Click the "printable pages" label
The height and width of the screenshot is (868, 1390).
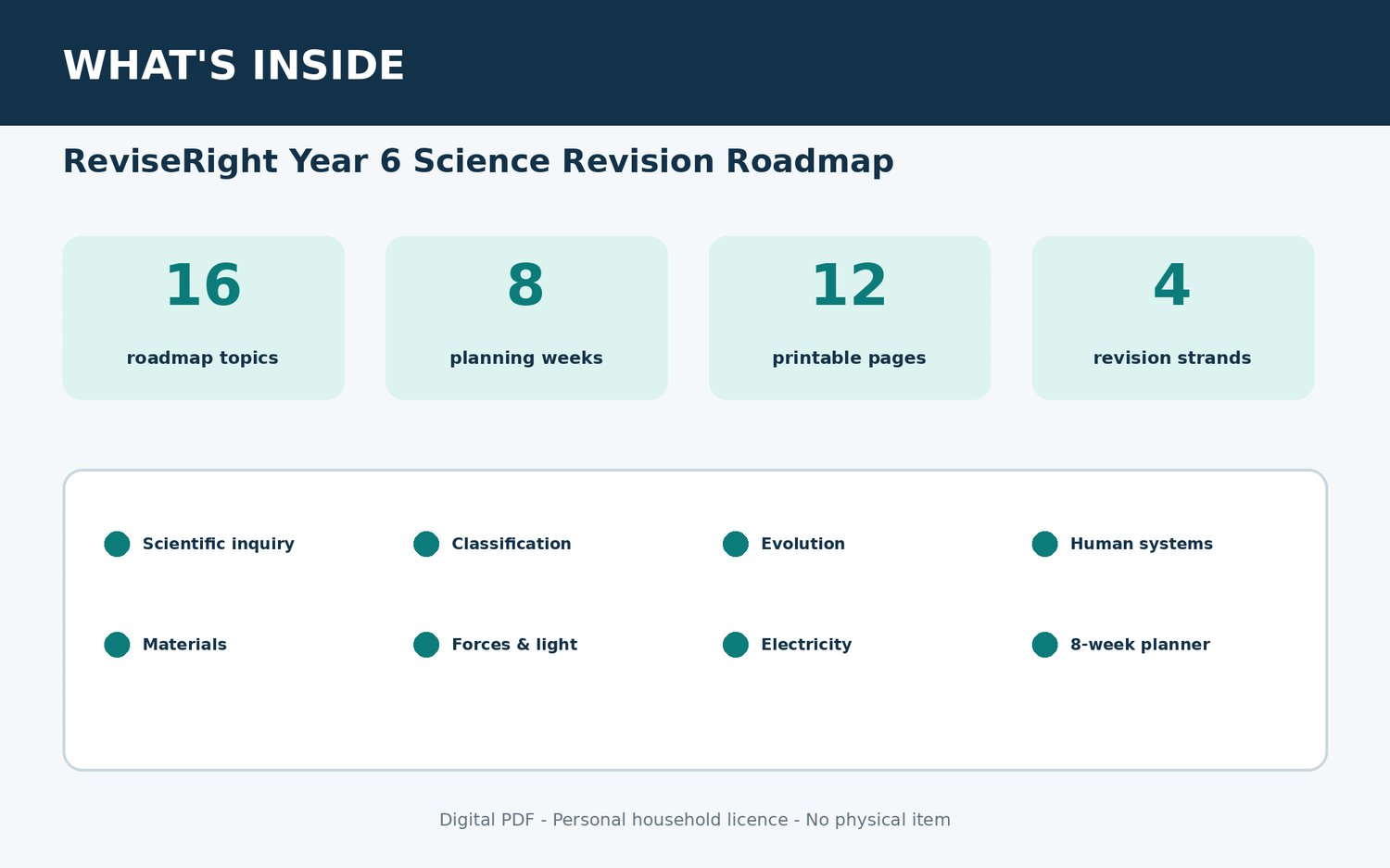pos(850,359)
